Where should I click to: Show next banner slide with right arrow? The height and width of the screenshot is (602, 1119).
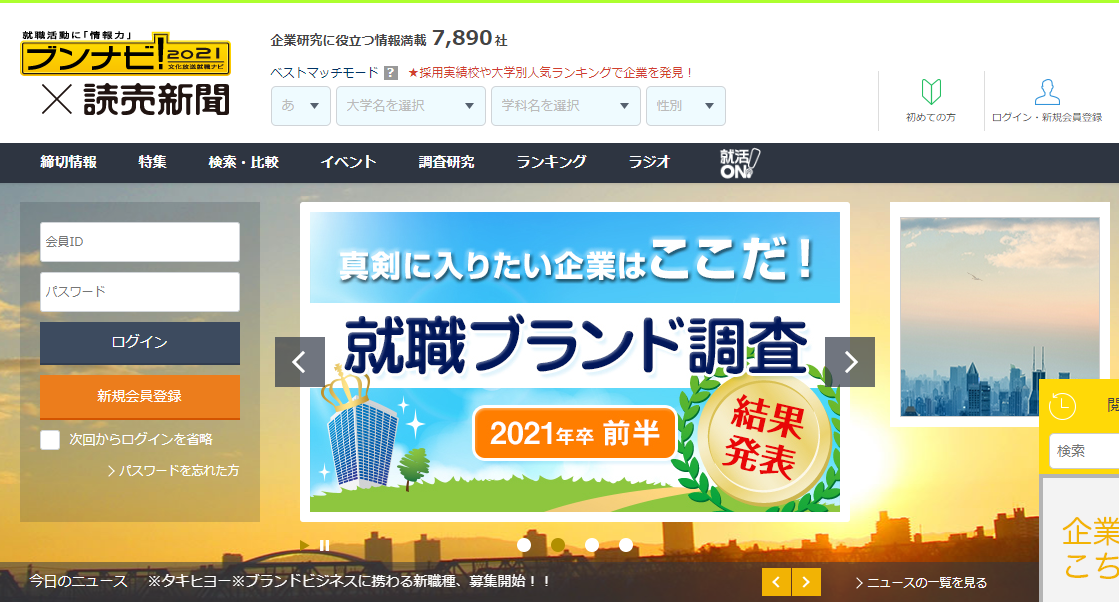coord(850,362)
